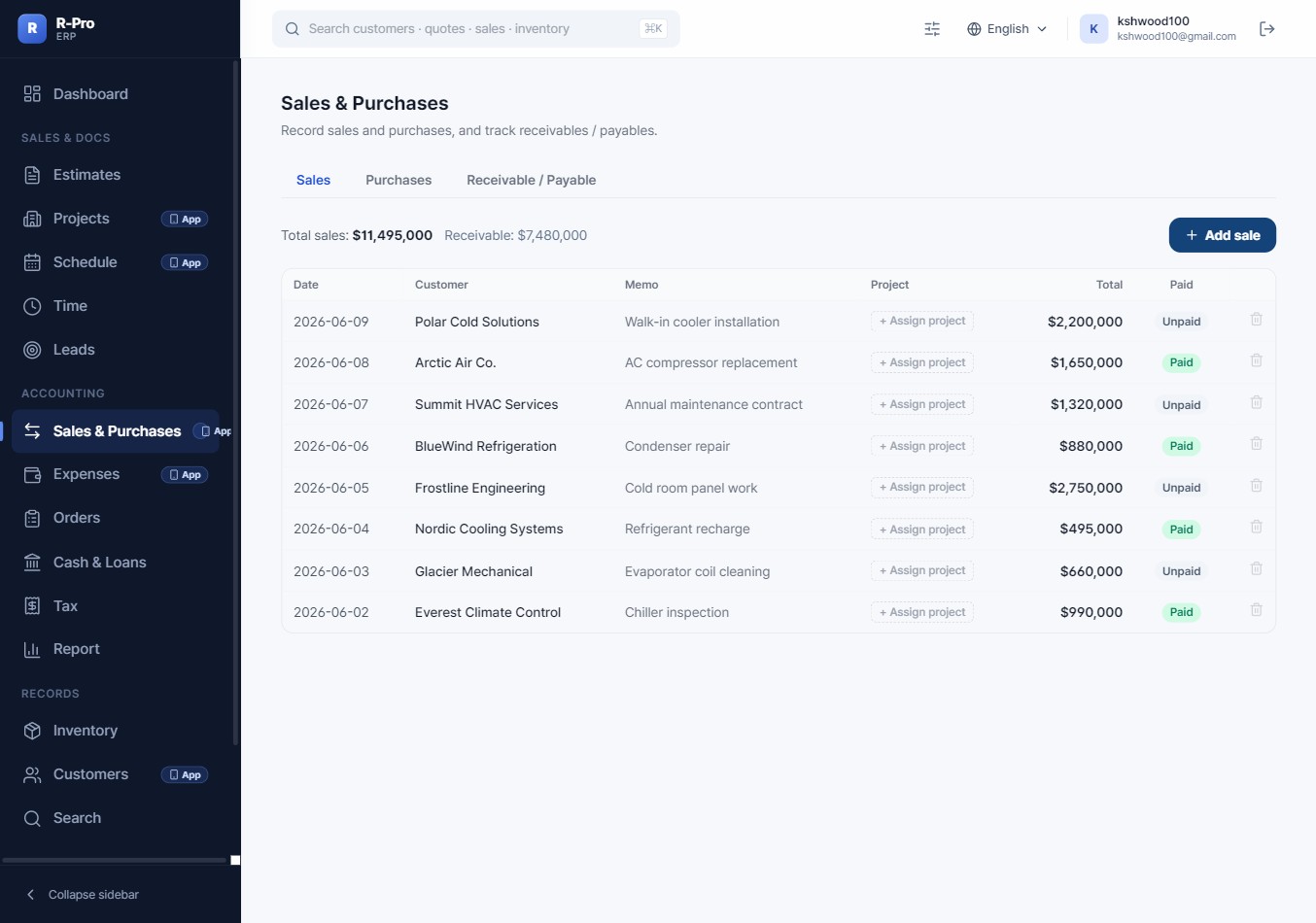
Task: Click the Add sale button
Action: tap(1222, 235)
